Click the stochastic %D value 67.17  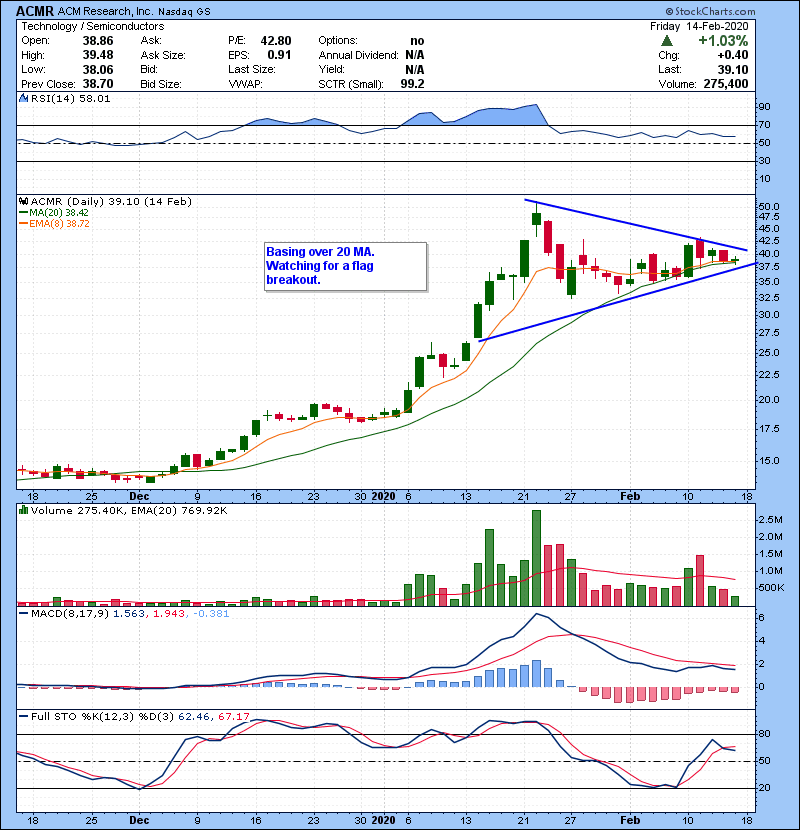tap(233, 717)
